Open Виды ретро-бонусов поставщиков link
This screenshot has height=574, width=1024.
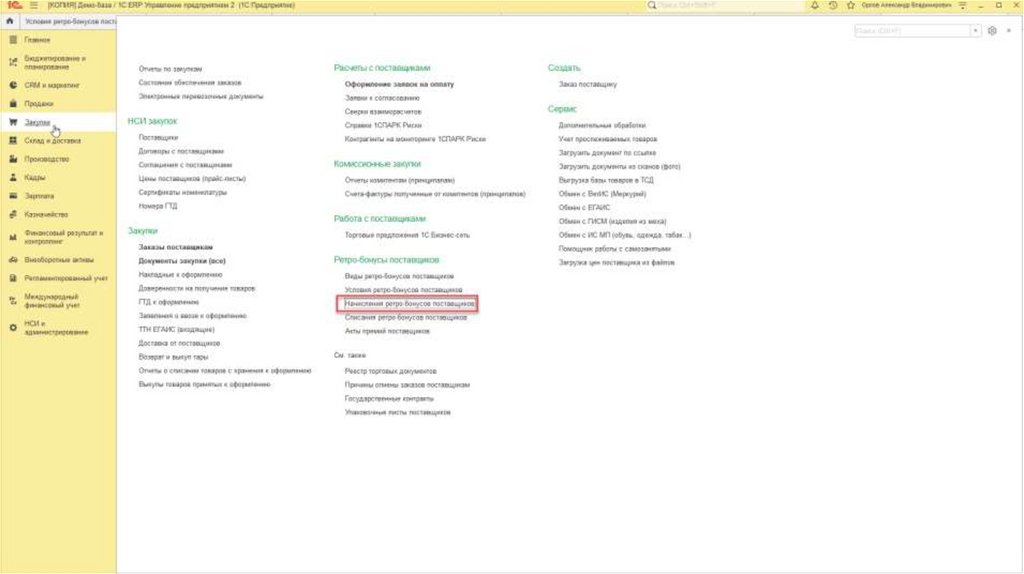point(399,276)
